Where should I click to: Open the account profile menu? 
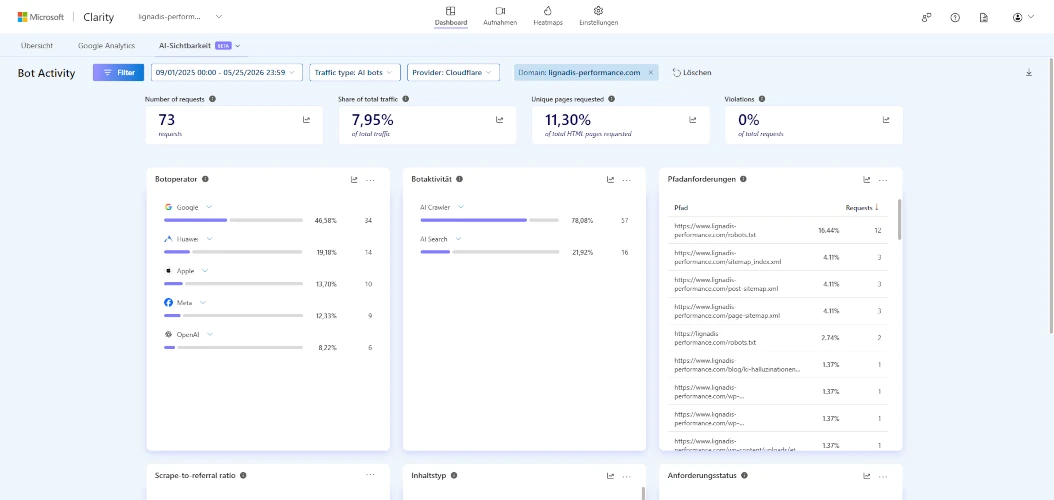pyautogui.click(x=1022, y=17)
